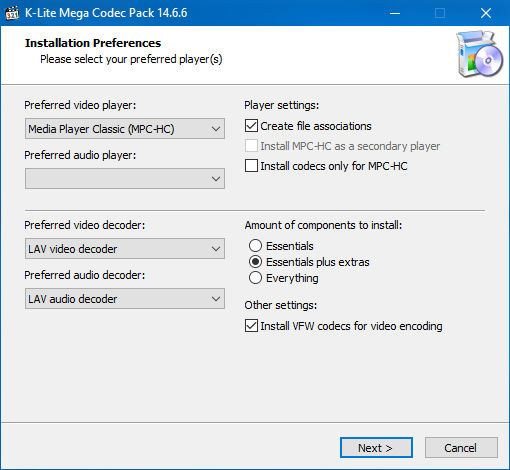
Task: Click the 'Preferred video decoder:' label
Action: [85, 225]
